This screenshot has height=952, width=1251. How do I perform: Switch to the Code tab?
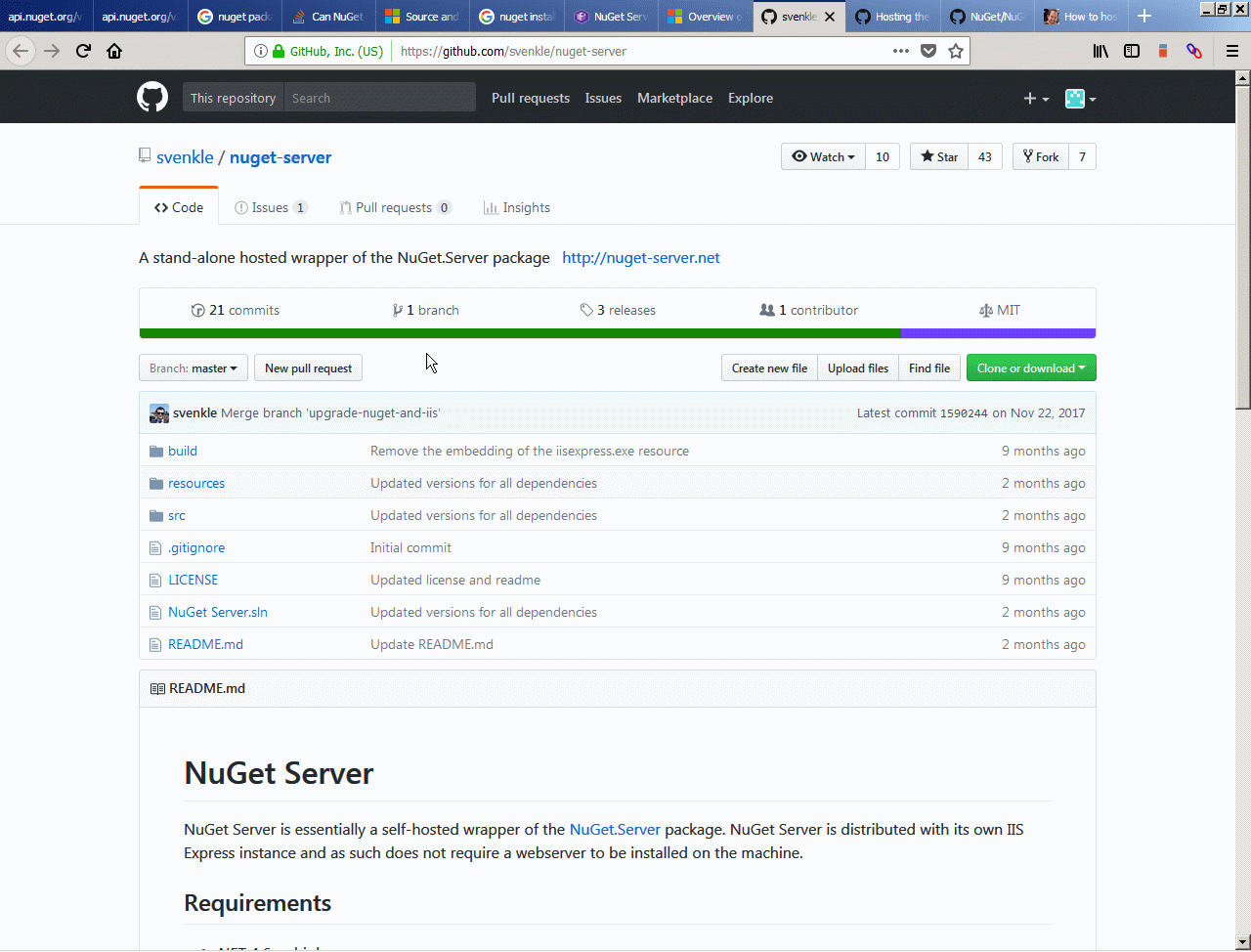pos(179,207)
